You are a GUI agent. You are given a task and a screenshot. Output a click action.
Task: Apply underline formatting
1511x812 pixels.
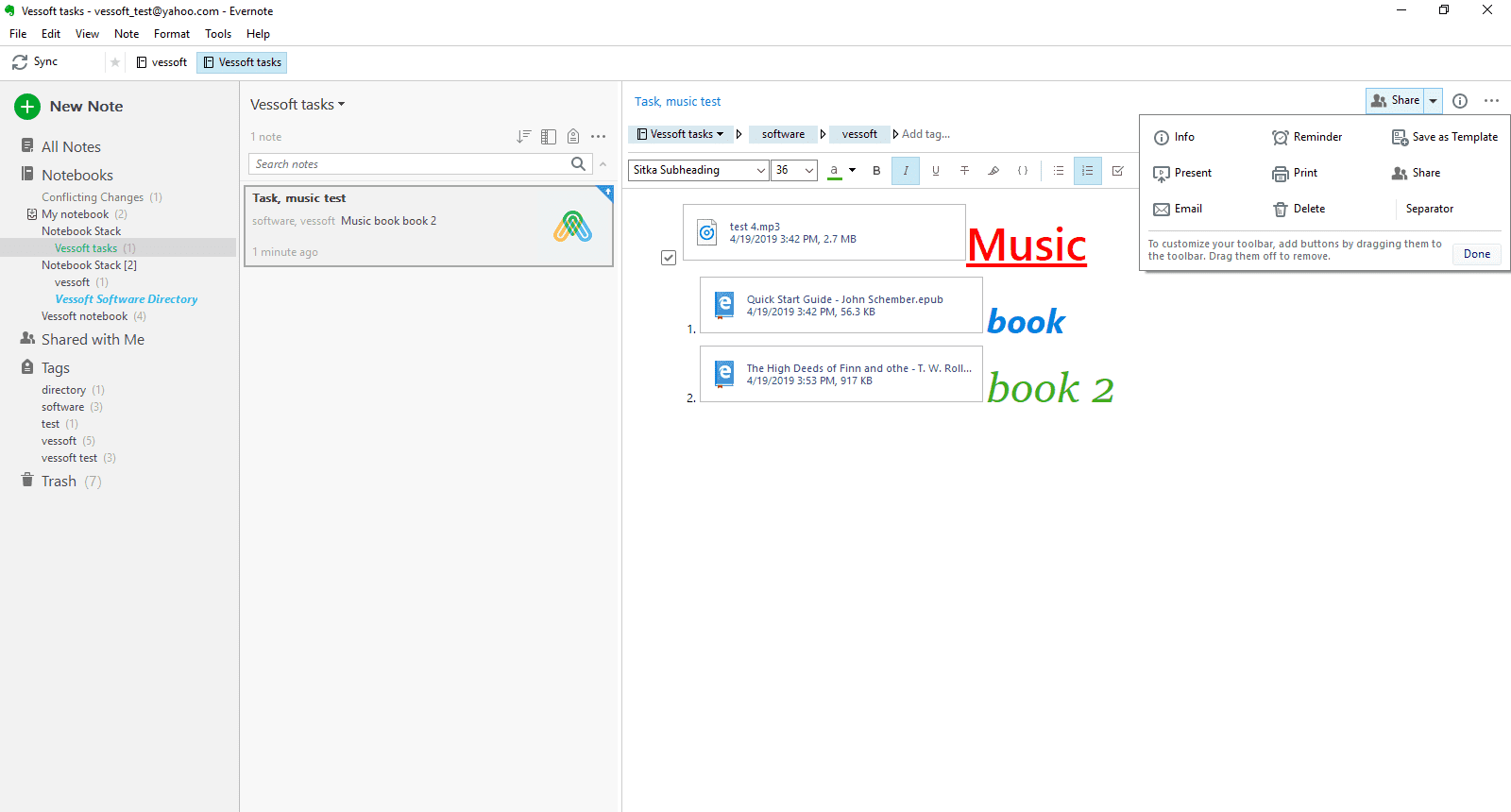pyautogui.click(x=936, y=171)
